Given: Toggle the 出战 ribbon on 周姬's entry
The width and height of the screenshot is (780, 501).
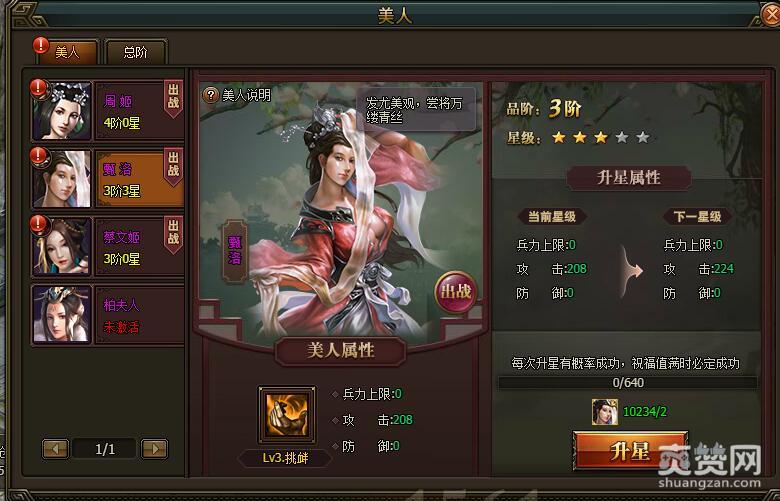Looking at the screenshot, I should pos(173,99).
